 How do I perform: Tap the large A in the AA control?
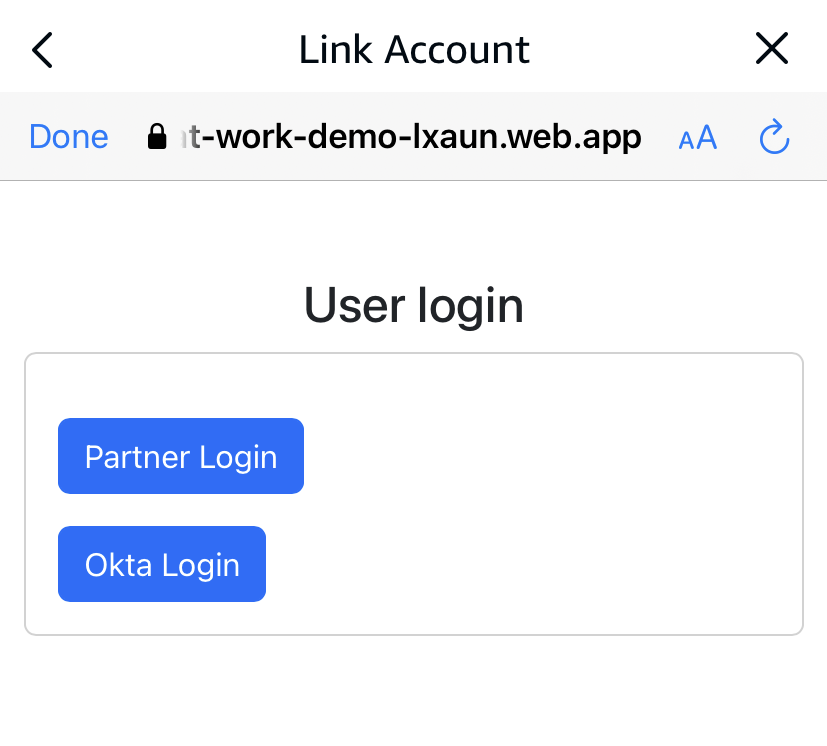tap(707, 137)
